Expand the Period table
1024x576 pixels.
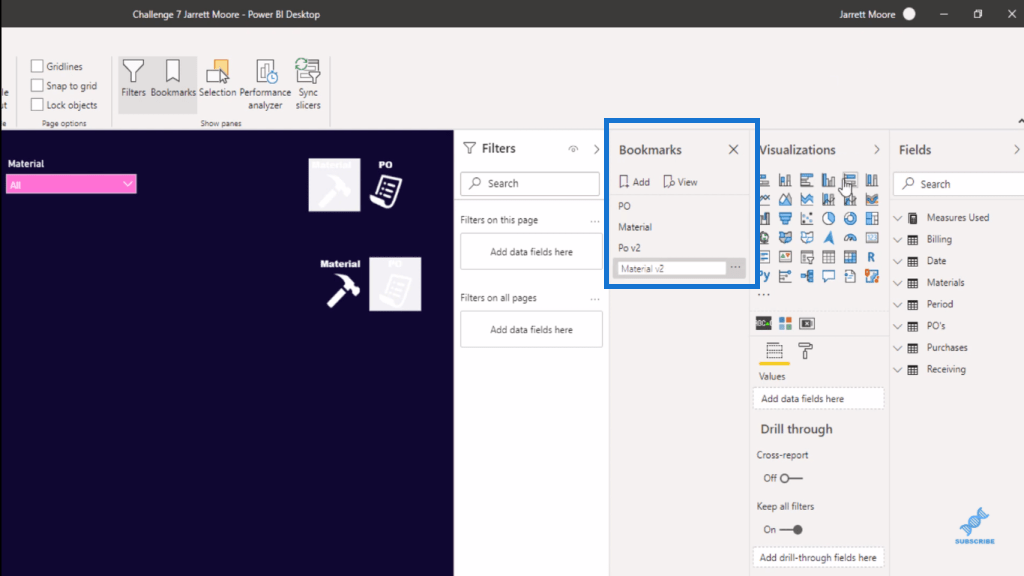(898, 304)
